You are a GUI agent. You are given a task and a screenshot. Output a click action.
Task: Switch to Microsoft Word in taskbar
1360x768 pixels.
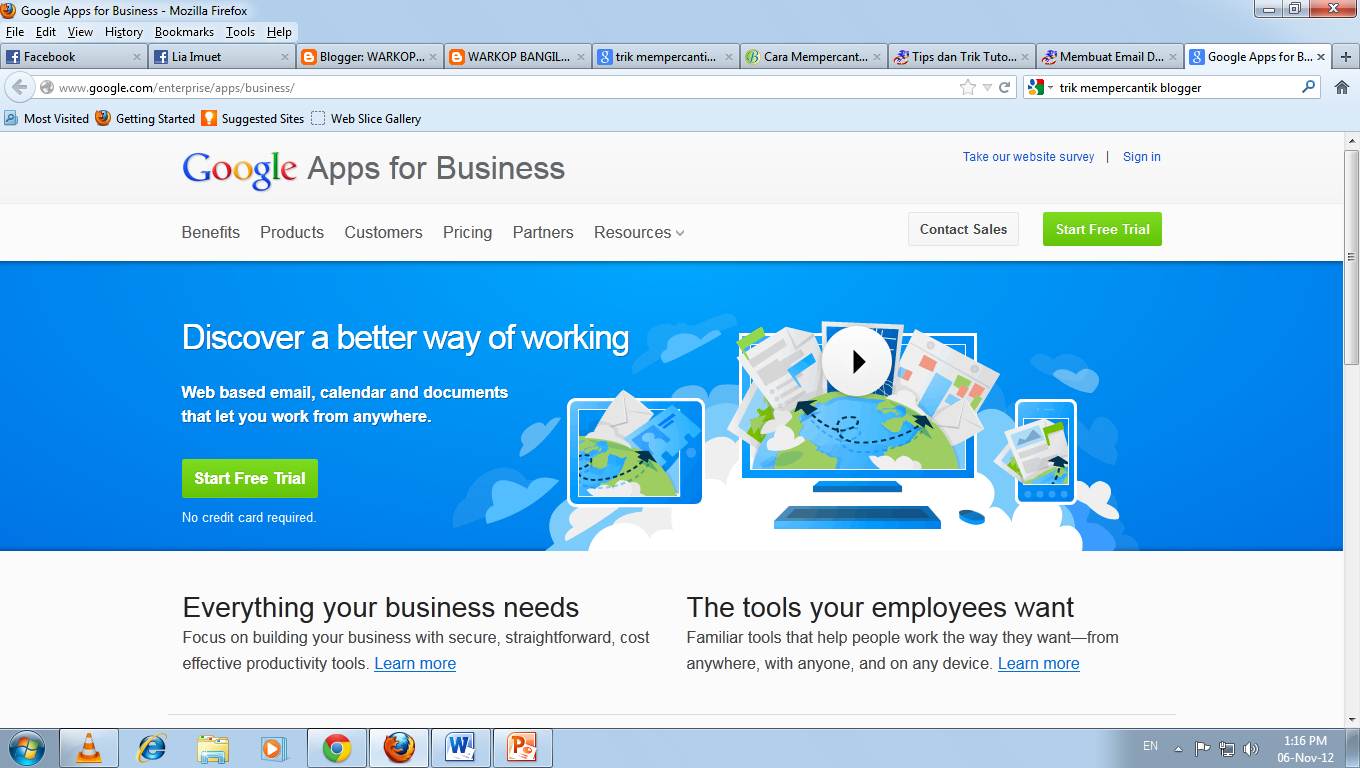pos(461,748)
